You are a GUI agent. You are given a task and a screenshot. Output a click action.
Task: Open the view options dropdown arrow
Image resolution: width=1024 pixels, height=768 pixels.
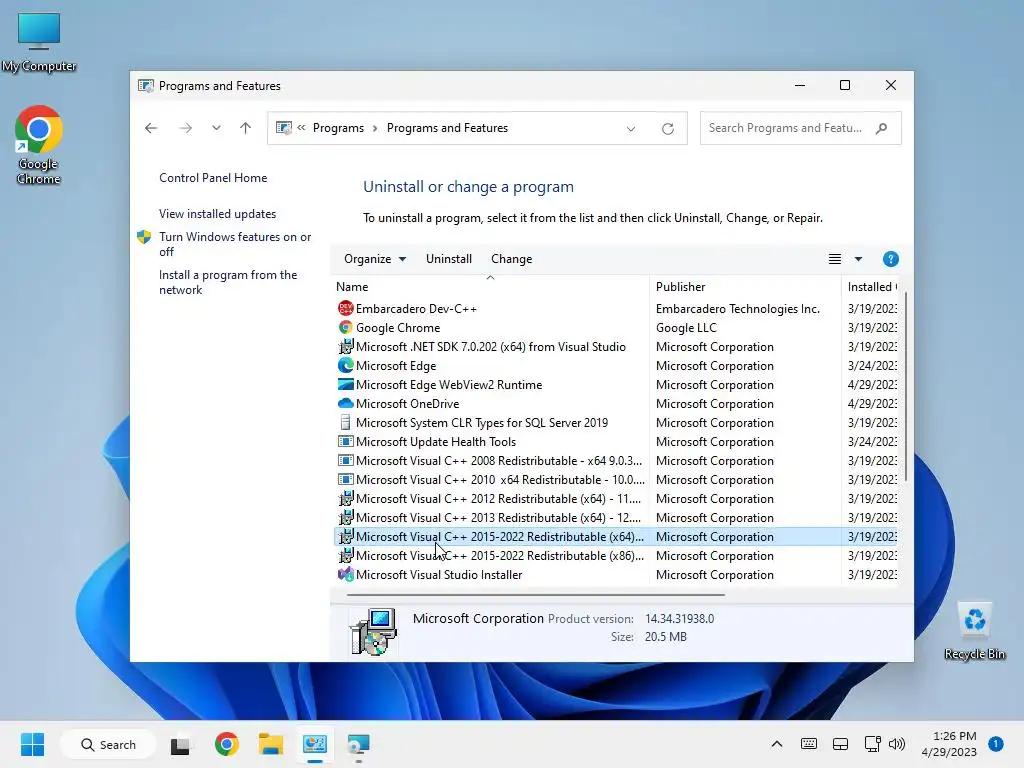click(x=858, y=259)
